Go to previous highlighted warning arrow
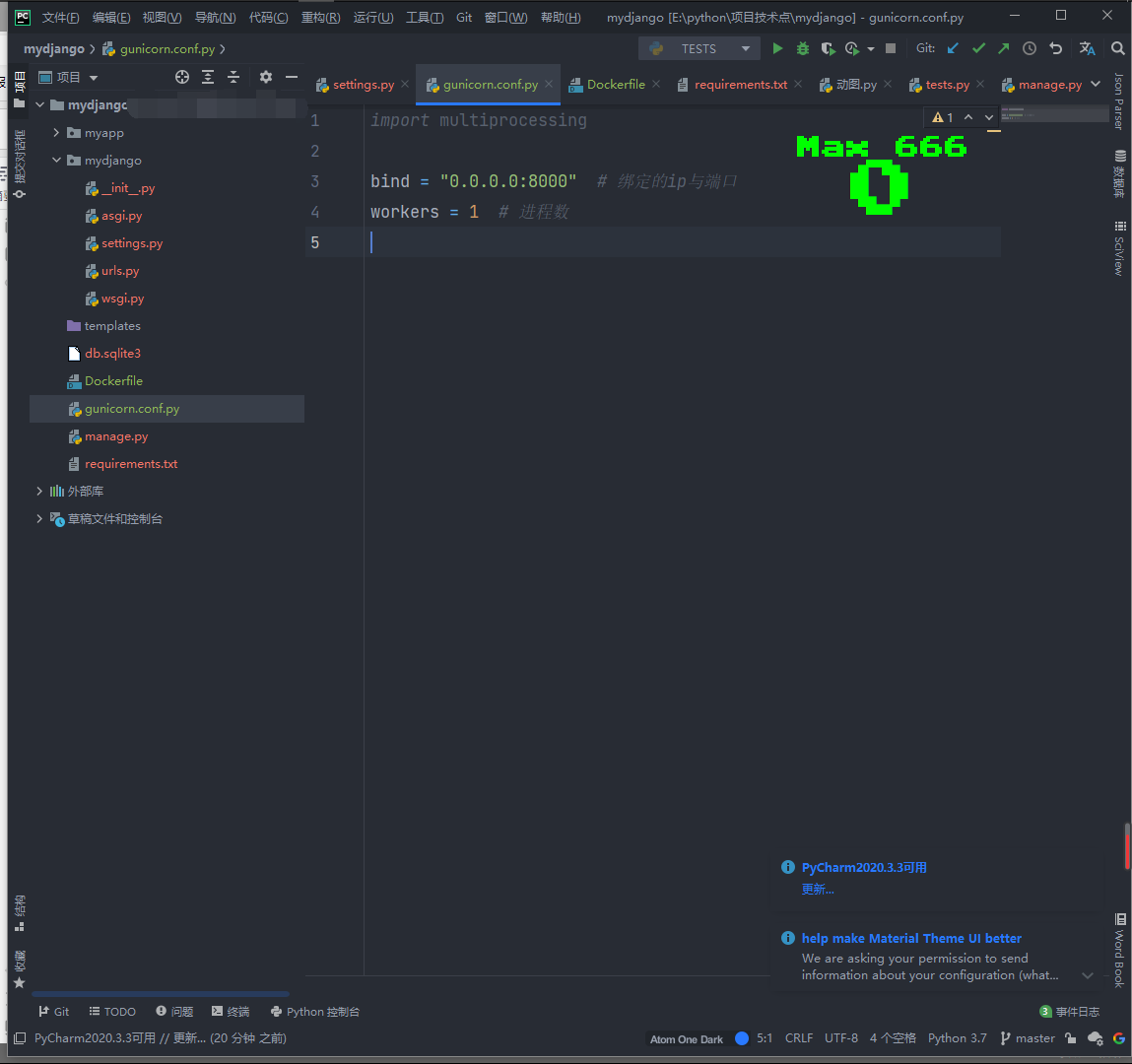 click(x=968, y=117)
